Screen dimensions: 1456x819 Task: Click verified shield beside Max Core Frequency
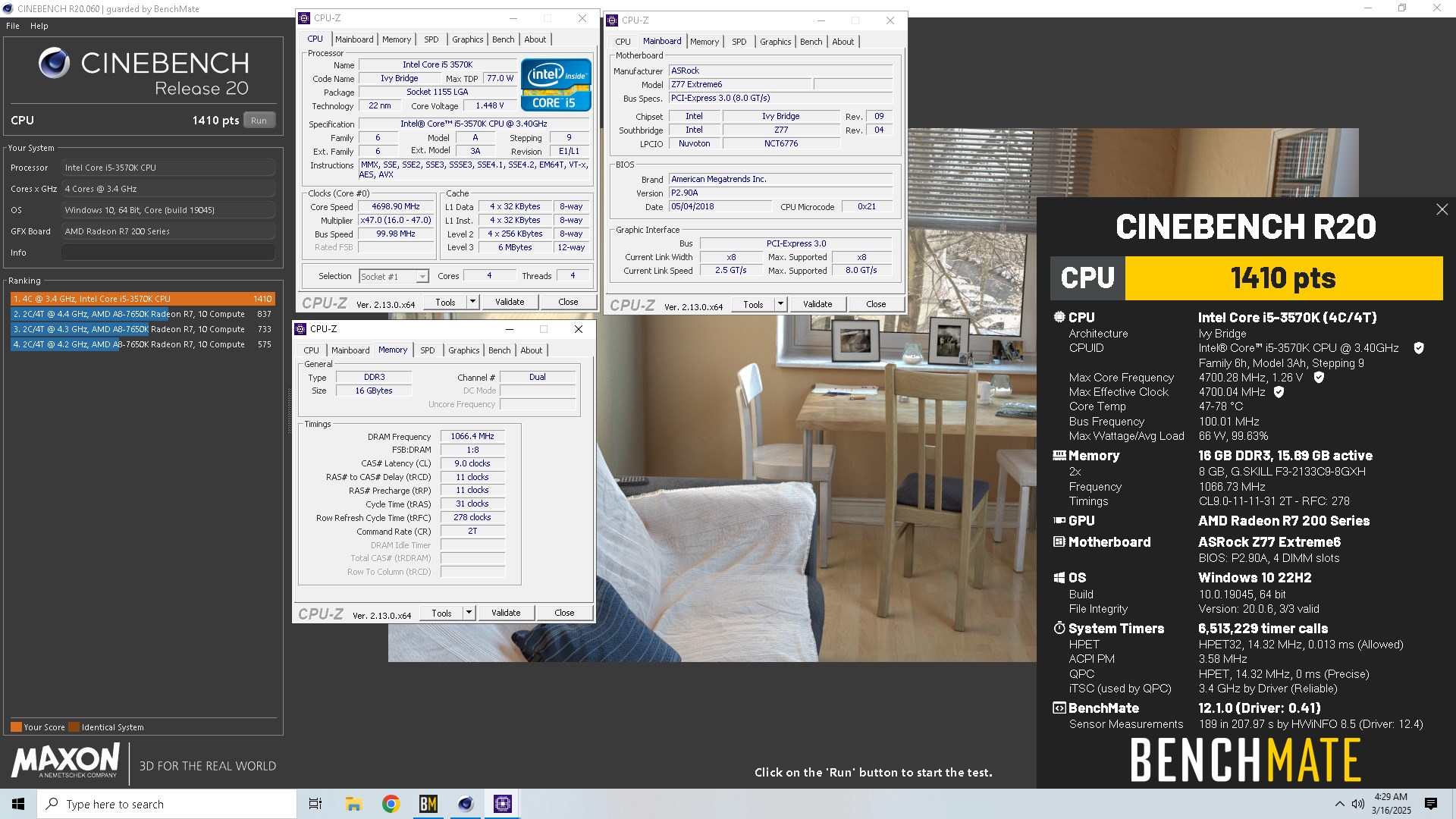click(1319, 378)
